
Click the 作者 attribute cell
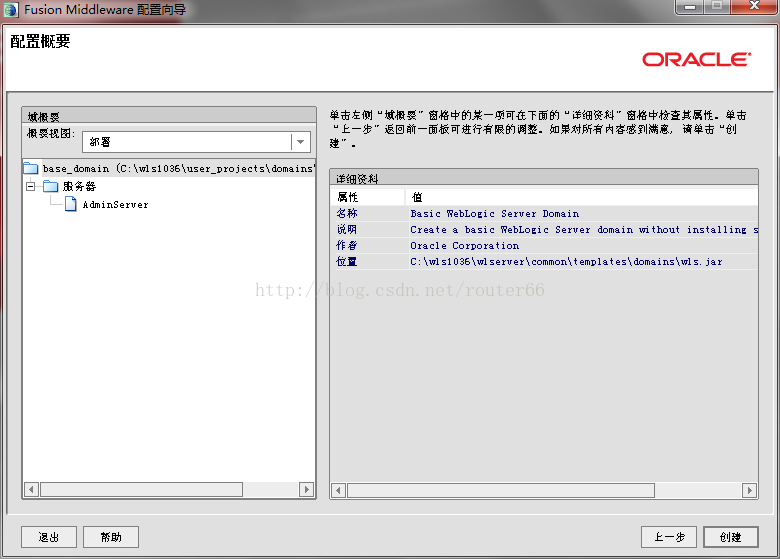pos(368,245)
